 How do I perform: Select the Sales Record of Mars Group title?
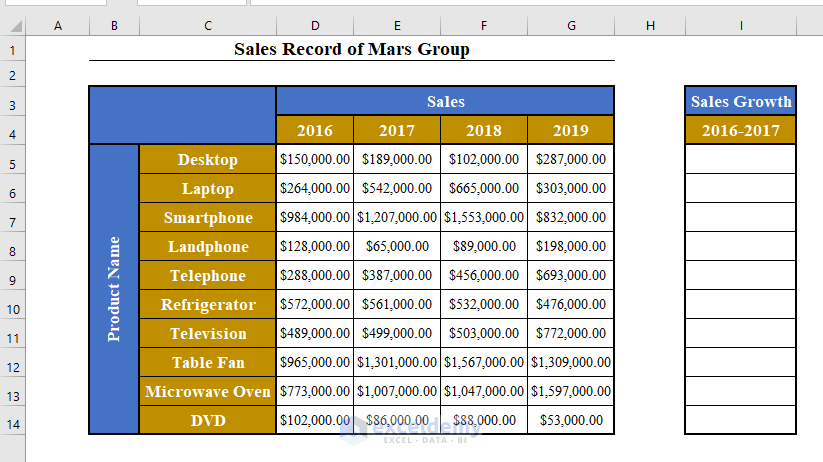point(351,48)
